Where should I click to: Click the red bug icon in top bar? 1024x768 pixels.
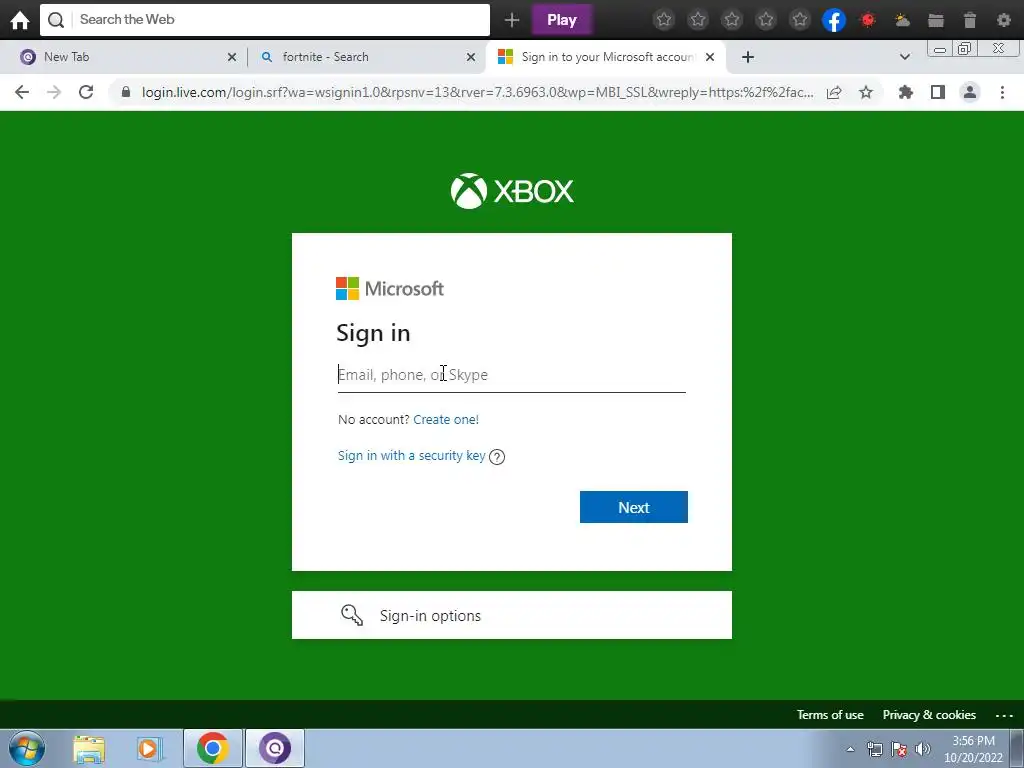point(868,20)
